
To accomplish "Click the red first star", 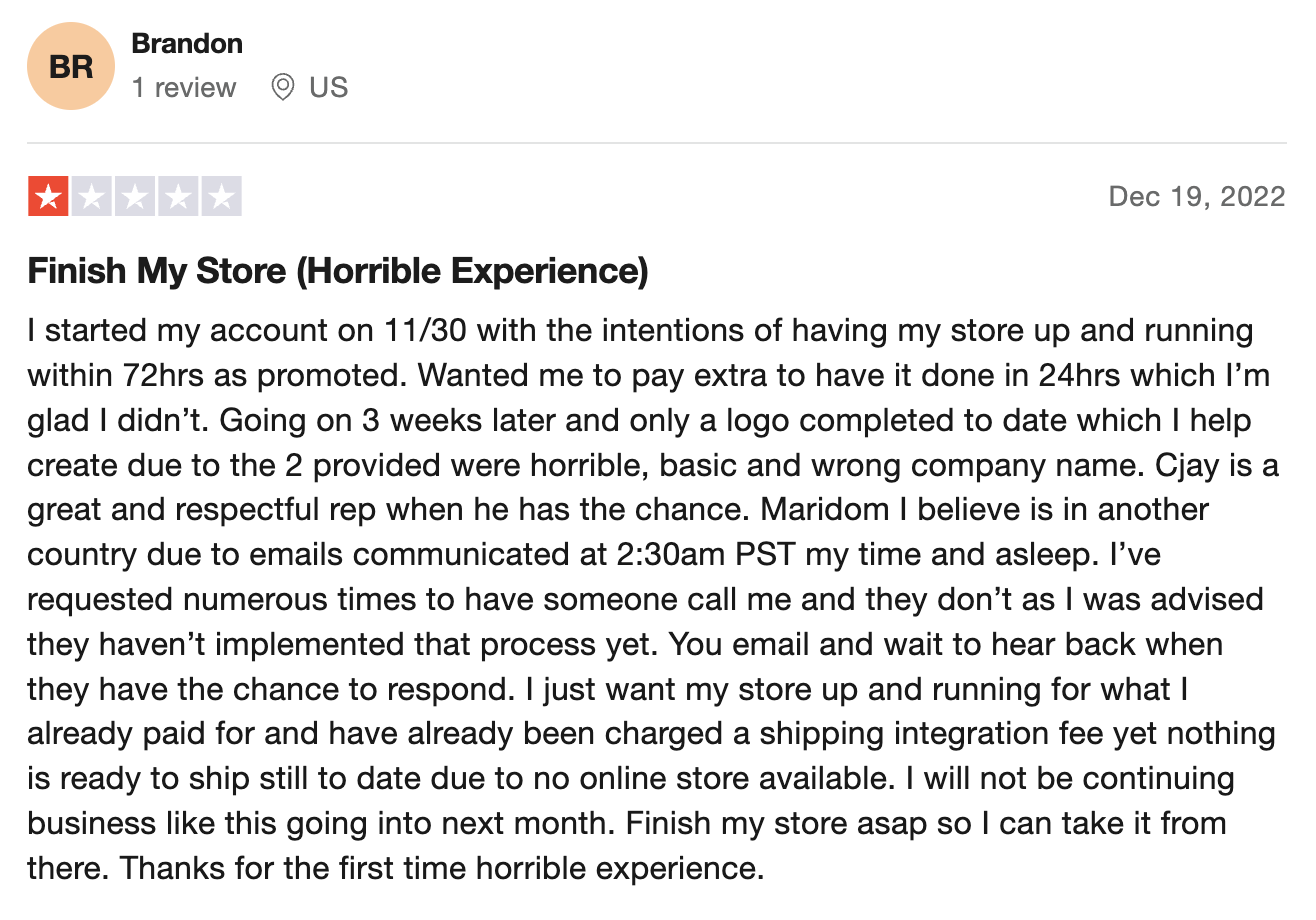I will pos(48,197).
